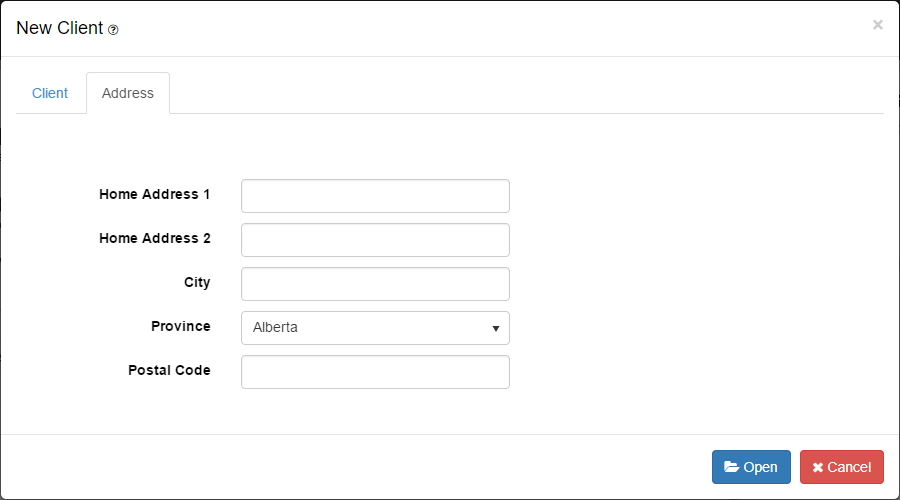The width and height of the screenshot is (900, 500).
Task: Select the Address tab
Action: tap(128, 93)
